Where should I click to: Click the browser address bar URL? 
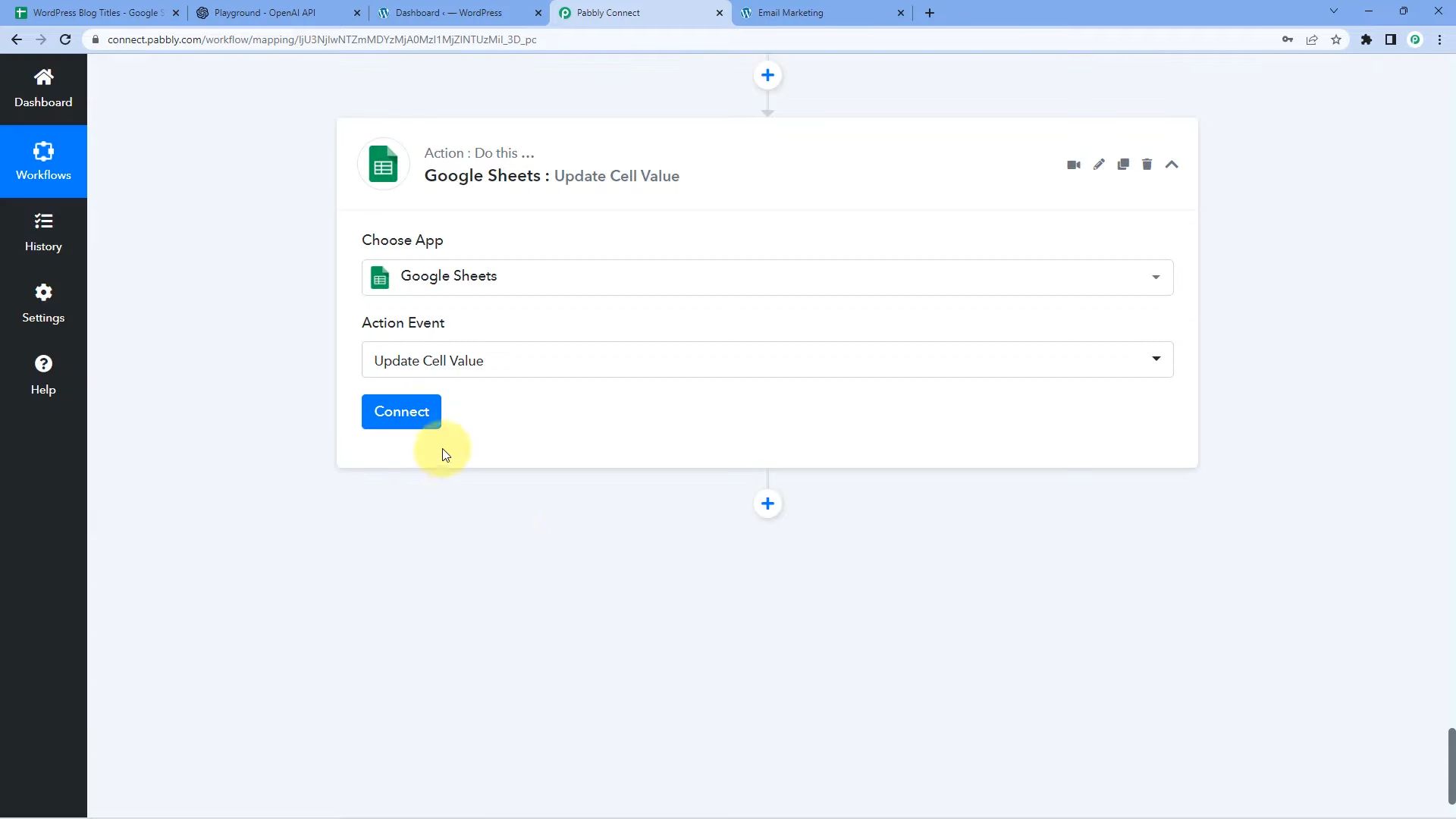click(x=322, y=39)
